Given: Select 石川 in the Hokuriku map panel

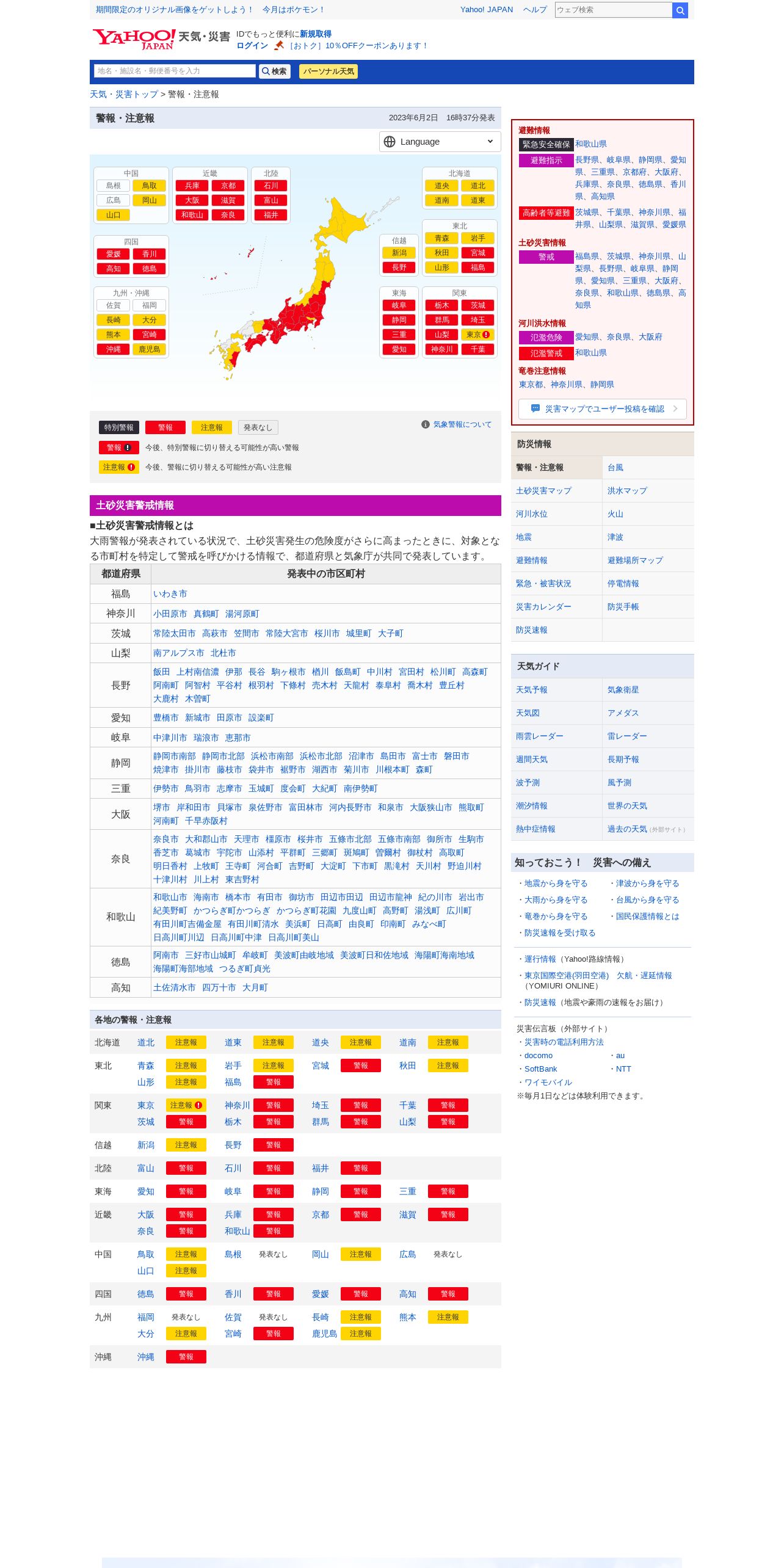Looking at the screenshot, I should pyautogui.click(x=271, y=186).
